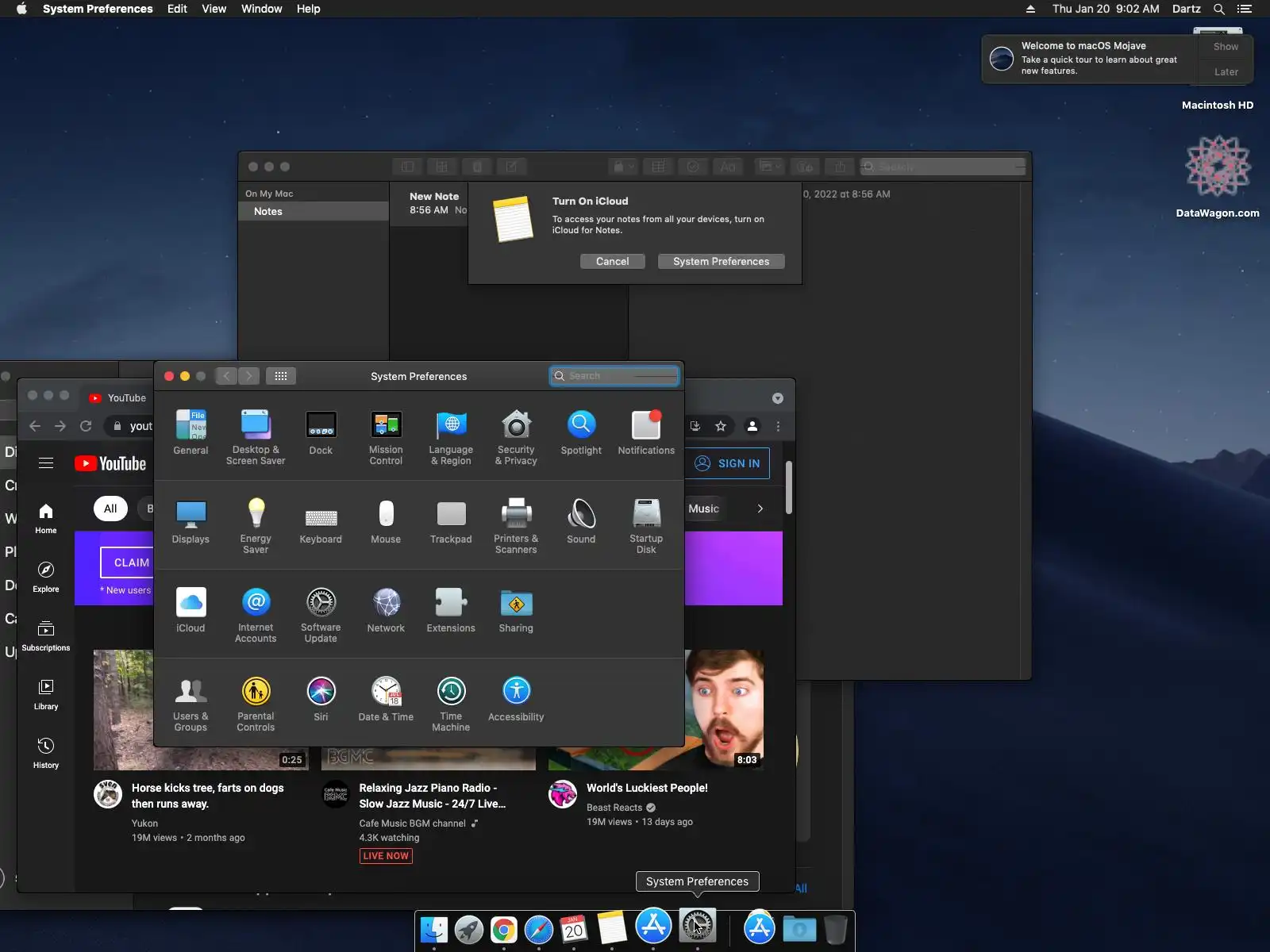This screenshot has width=1270, height=952.
Task: Open the Edit menu
Action: pyautogui.click(x=177, y=9)
